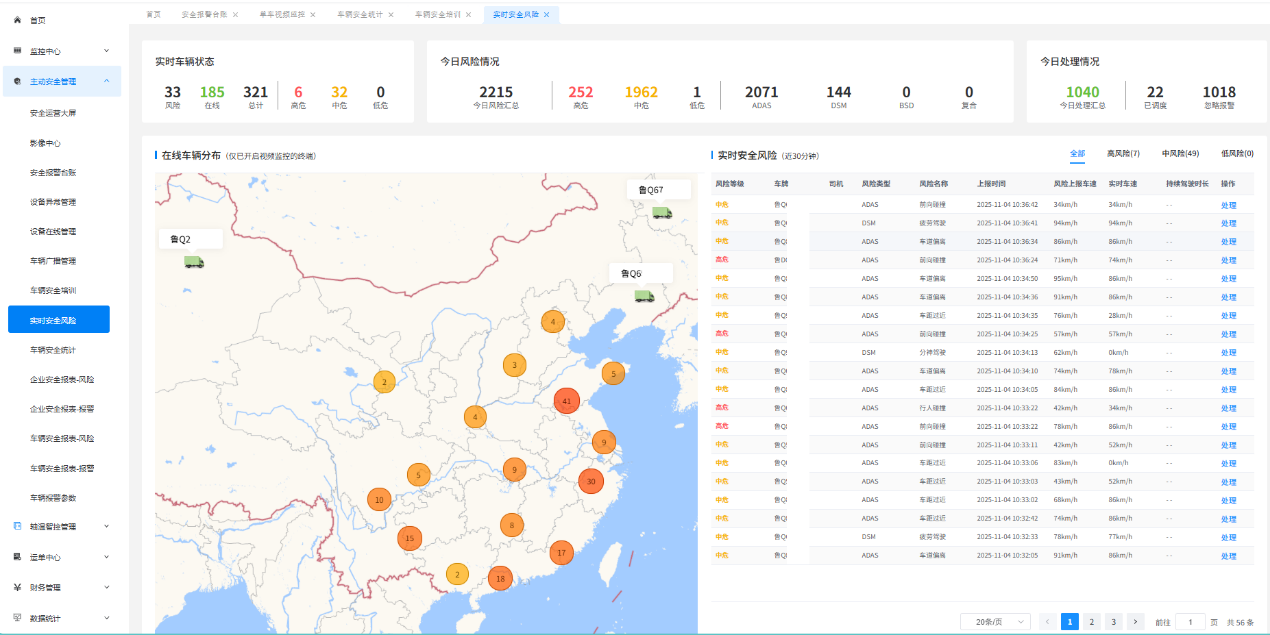This screenshot has width=1270, height=635.
Task: Go to page 2 of the risk table
Action: pos(1092,621)
